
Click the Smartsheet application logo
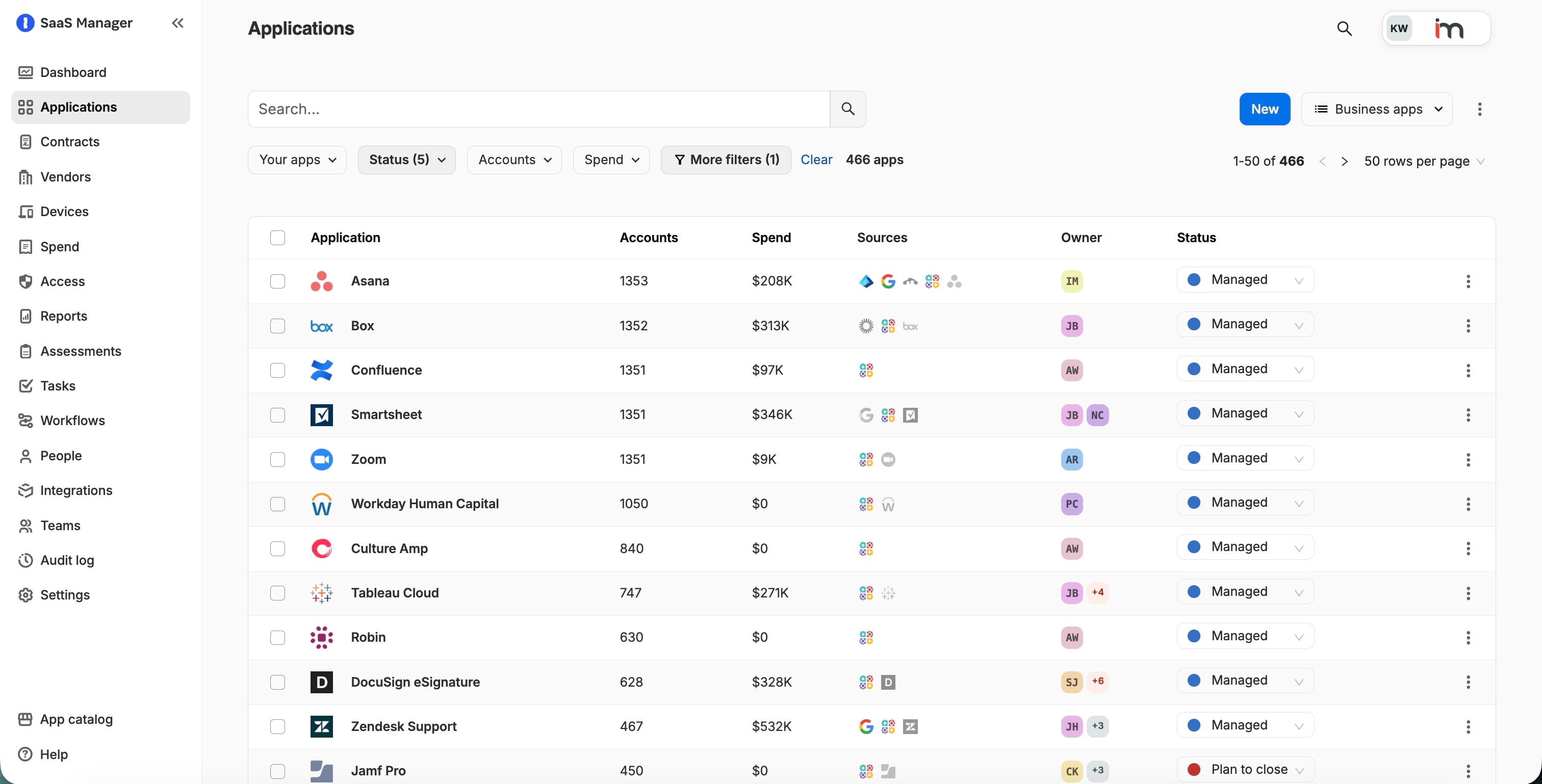(321, 415)
